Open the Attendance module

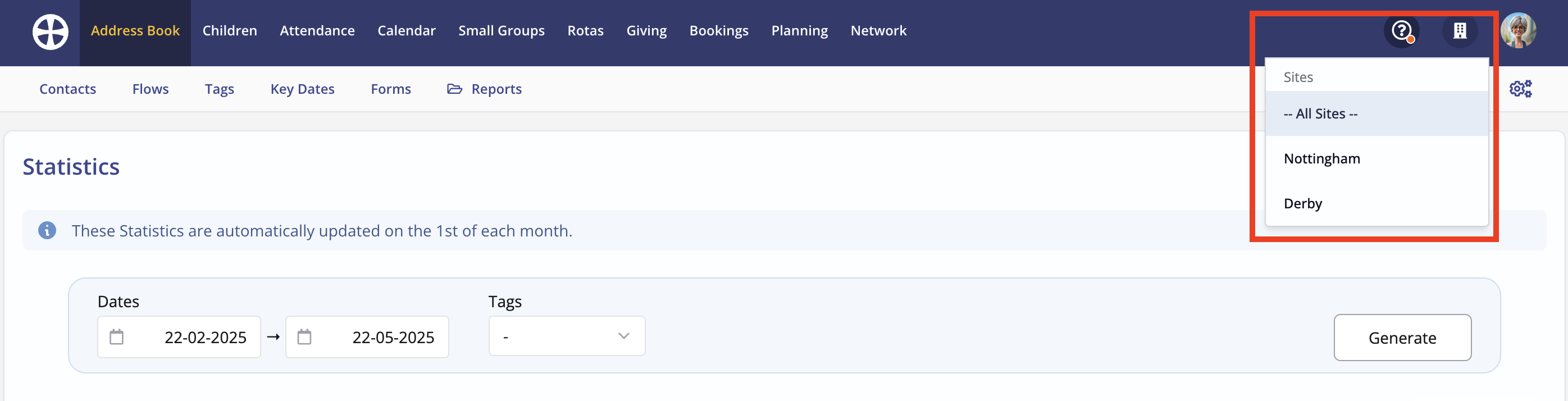click(x=317, y=30)
